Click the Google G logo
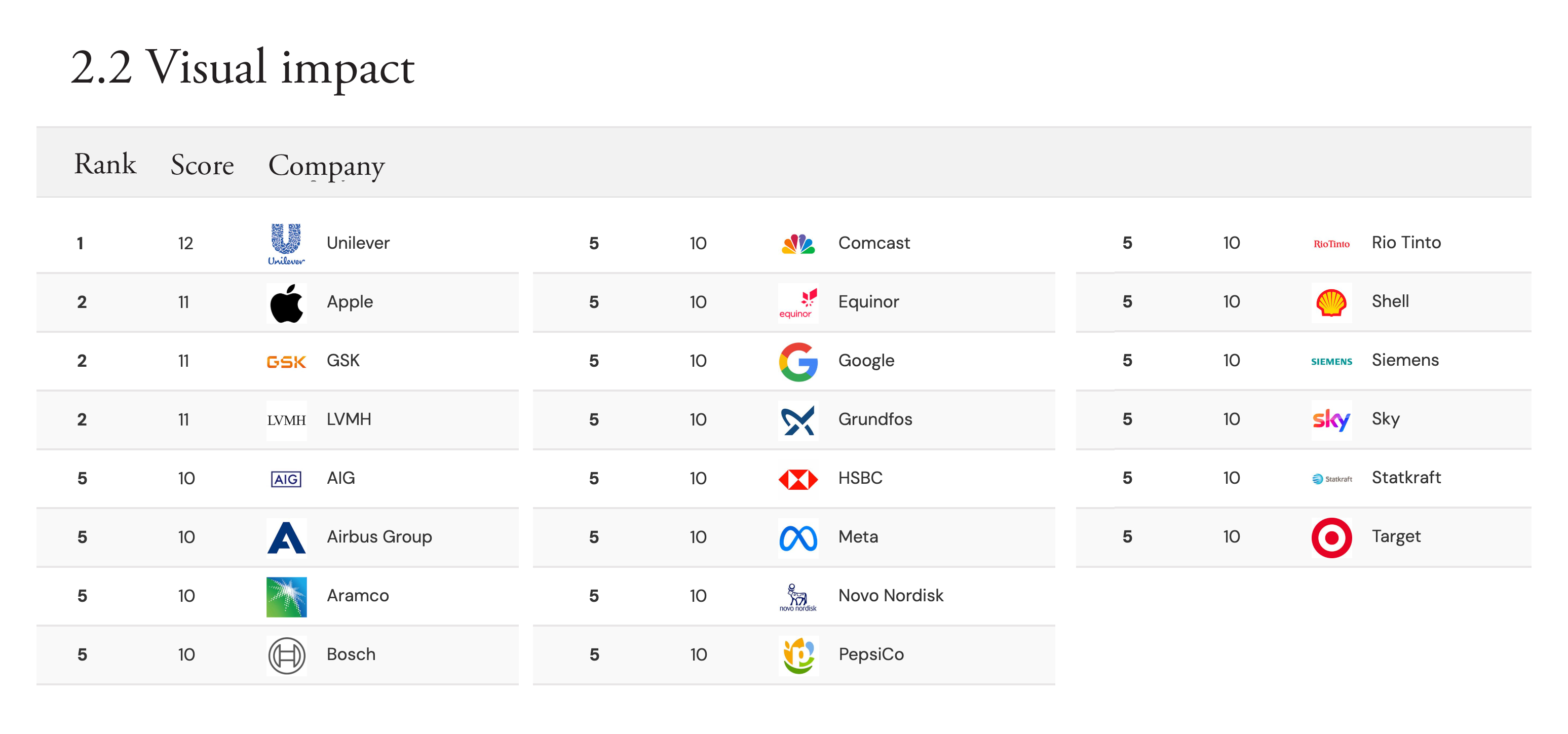1568x734 pixels. pos(798,362)
